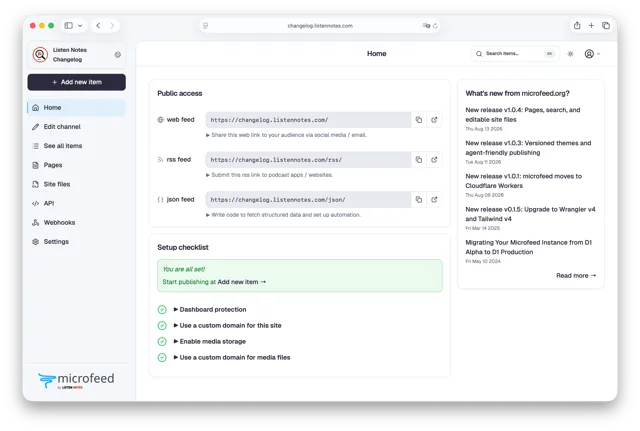Click the gear icon beside Listen Notes Changelog
Image resolution: width=640 pixels, height=431 pixels.
click(x=118, y=55)
